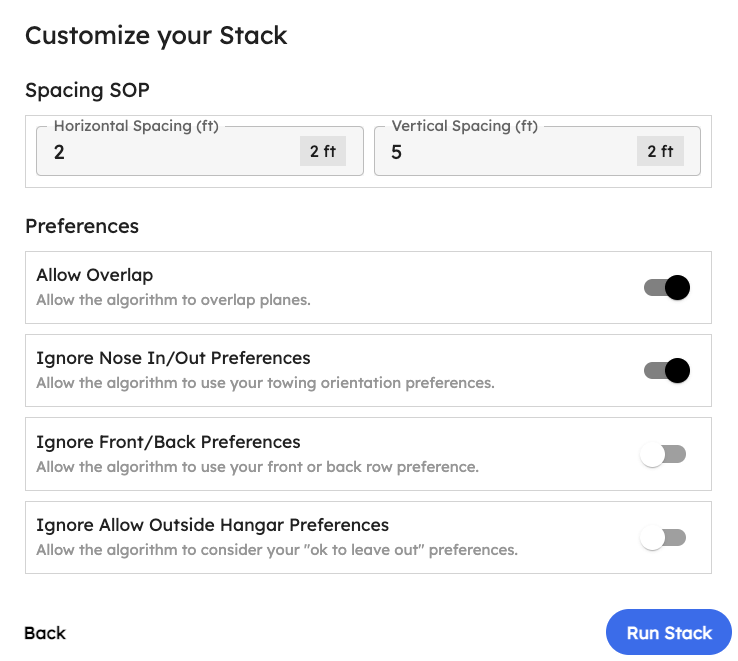Turn off the Allow Overlap switch
The height and width of the screenshot is (661, 738).
click(666, 288)
